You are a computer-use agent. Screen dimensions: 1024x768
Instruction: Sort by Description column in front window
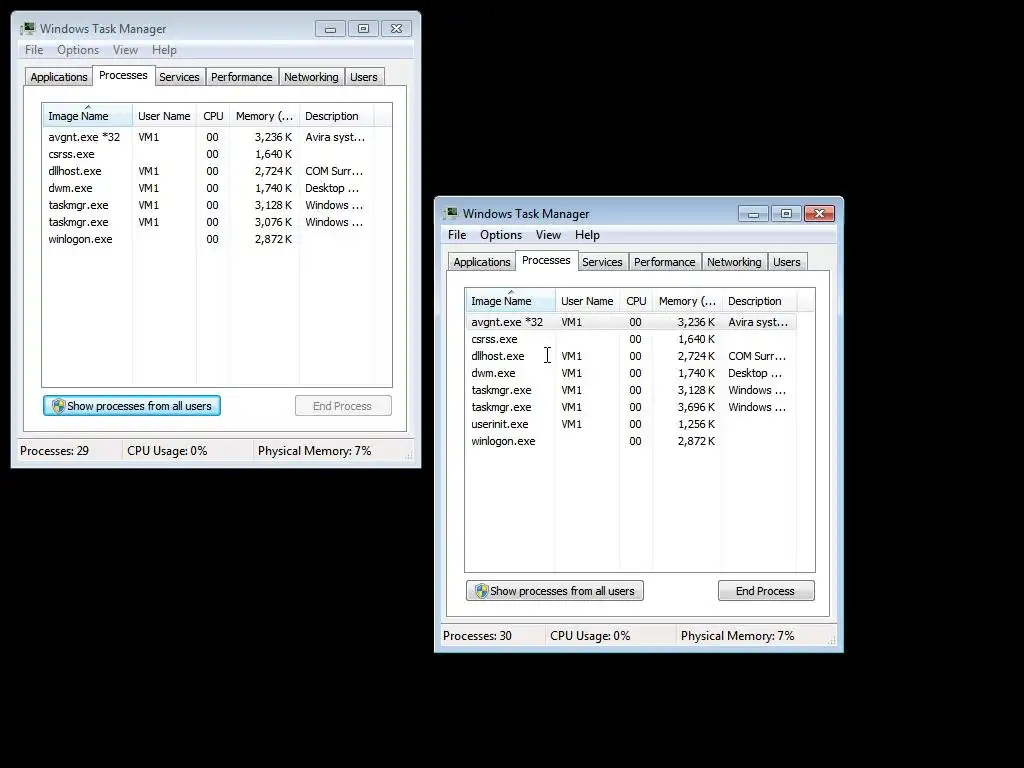[x=759, y=301]
